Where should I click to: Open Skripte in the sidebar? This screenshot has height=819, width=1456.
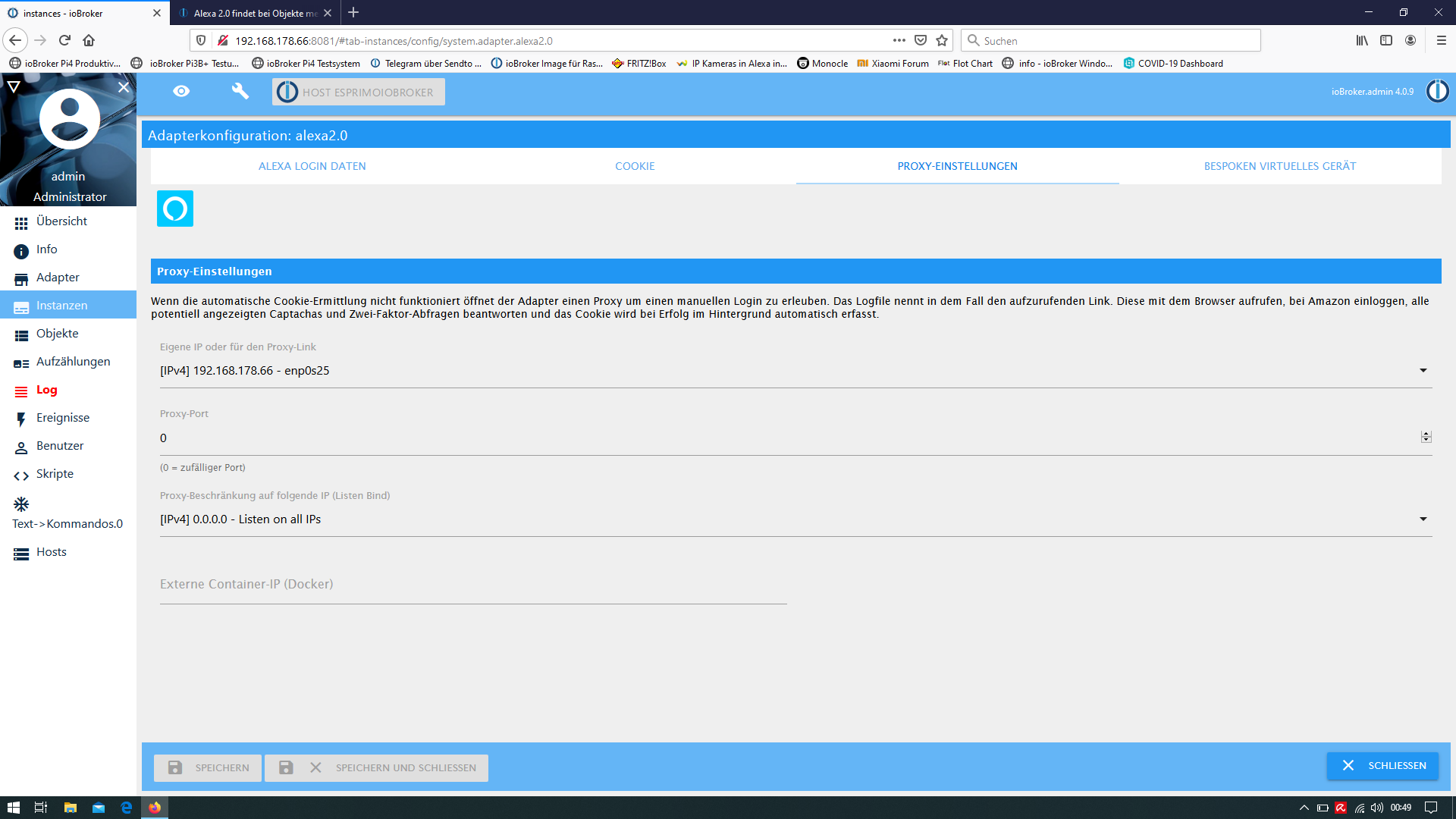coord(68,474)
